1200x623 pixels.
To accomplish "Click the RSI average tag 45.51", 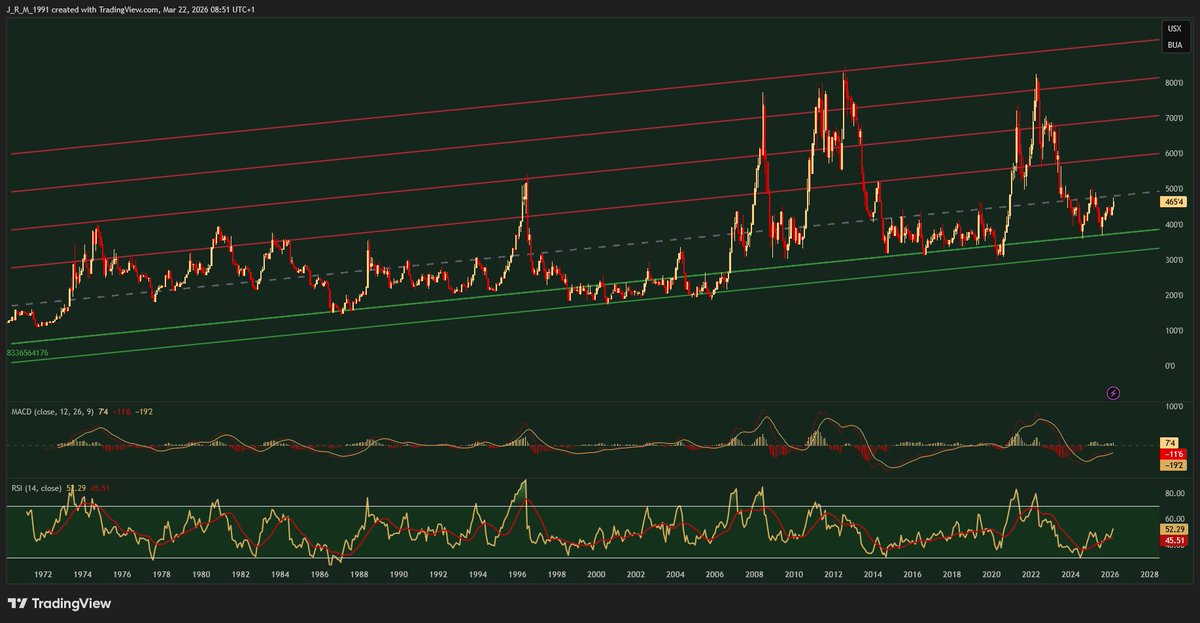I will pos(1174,540).
